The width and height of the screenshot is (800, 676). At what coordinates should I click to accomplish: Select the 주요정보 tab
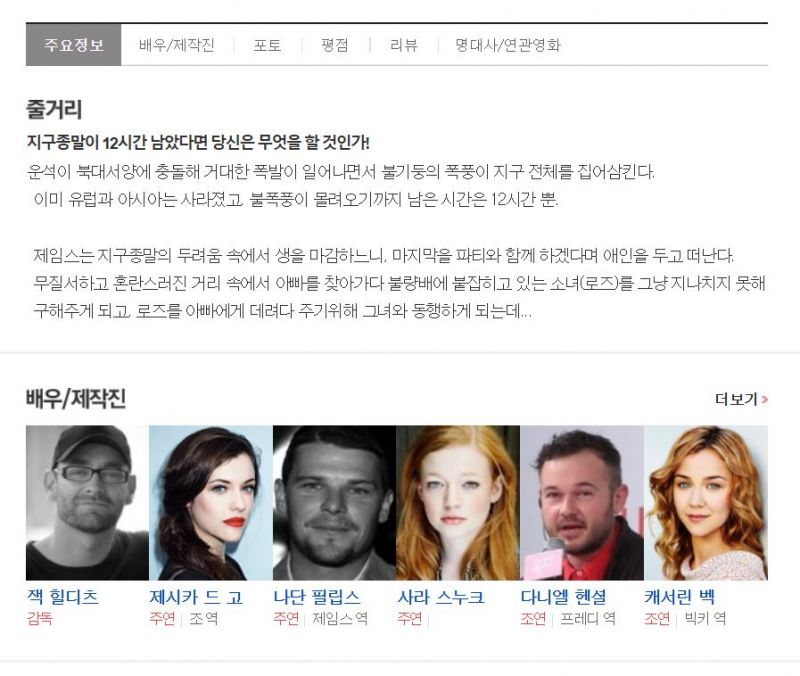click(x=73, y=45)
